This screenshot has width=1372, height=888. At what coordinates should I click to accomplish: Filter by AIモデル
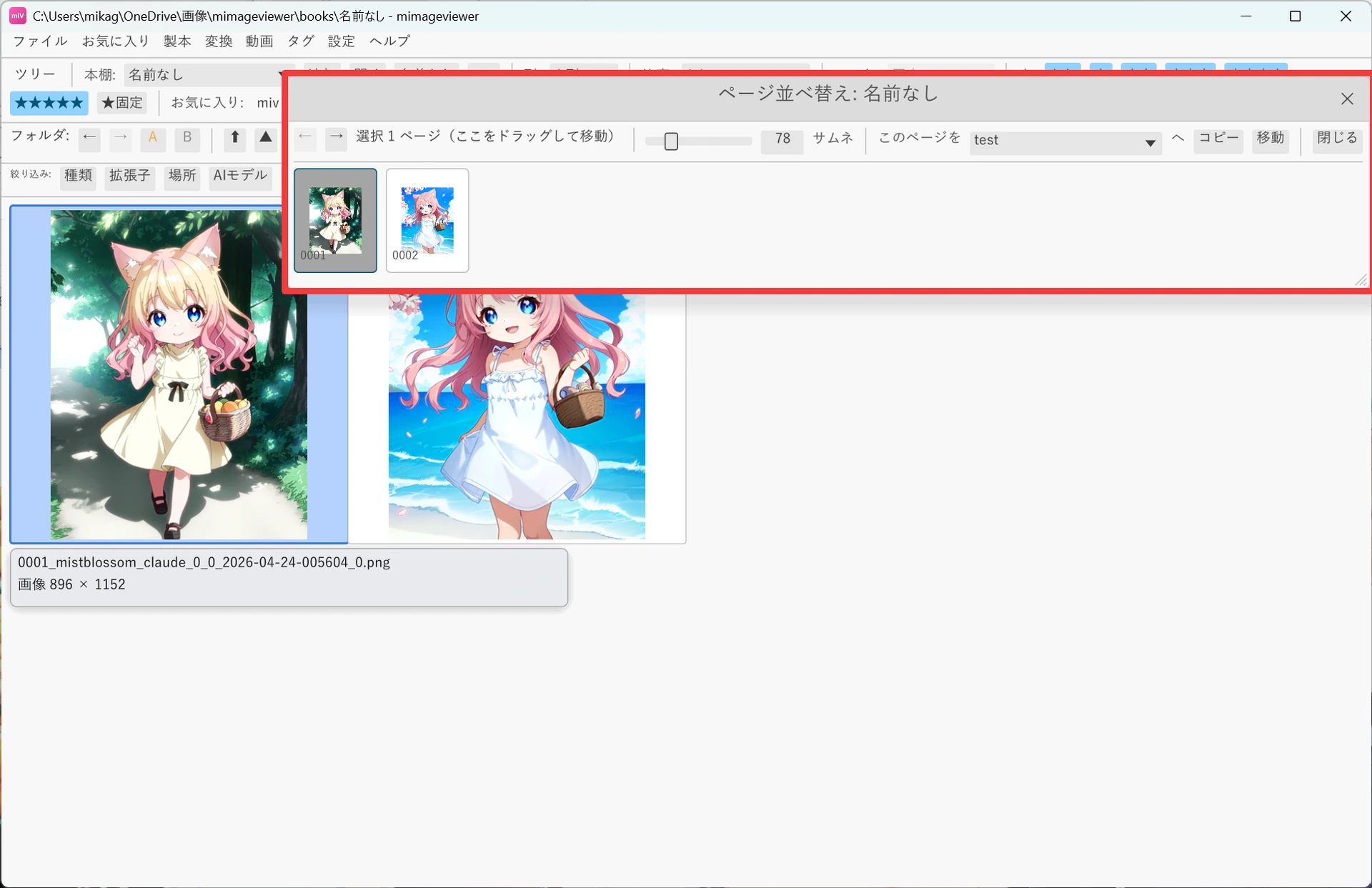(240, 176)
